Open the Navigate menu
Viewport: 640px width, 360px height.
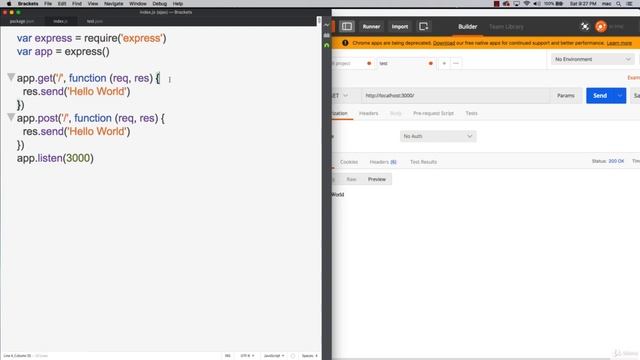[113, 4]
